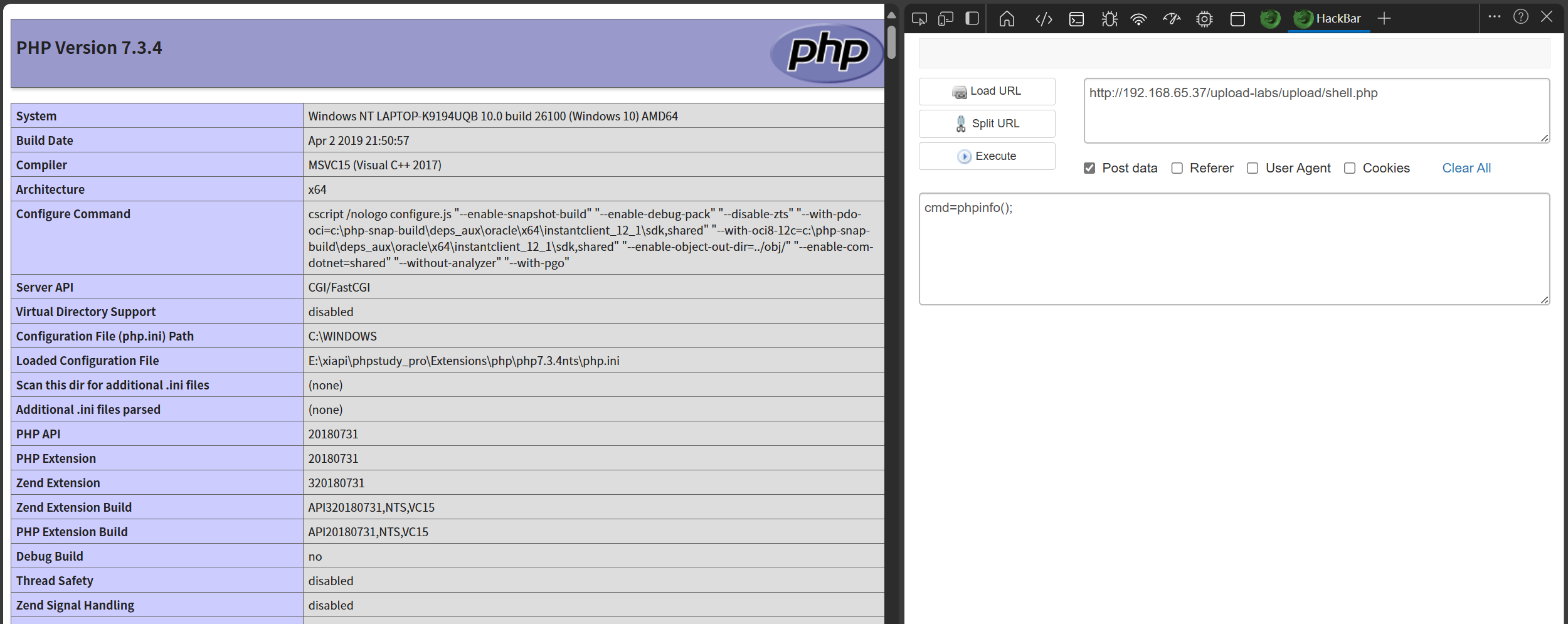Click the "Additional .ini files parsed" label
The width and height of the screenshot is (1568, 624).
coord(88,410)
